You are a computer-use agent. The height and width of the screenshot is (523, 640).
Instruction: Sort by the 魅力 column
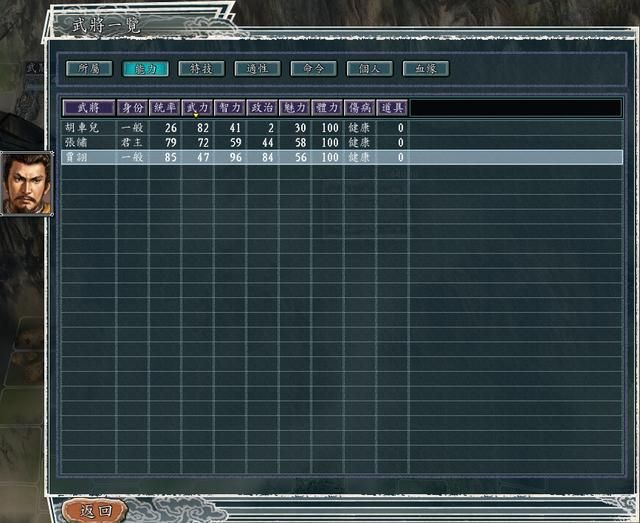coord(294,107)
